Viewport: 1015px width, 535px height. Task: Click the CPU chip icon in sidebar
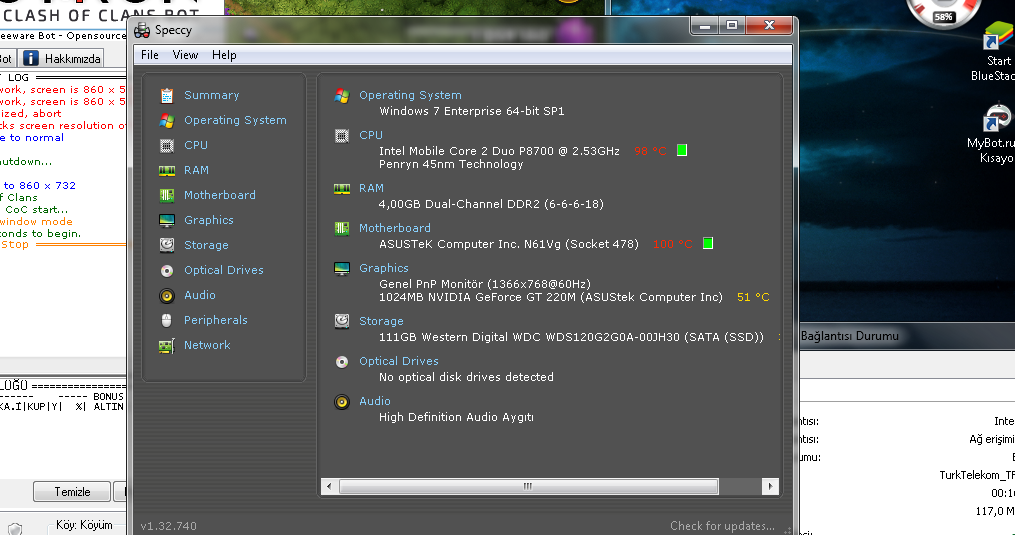167,146
